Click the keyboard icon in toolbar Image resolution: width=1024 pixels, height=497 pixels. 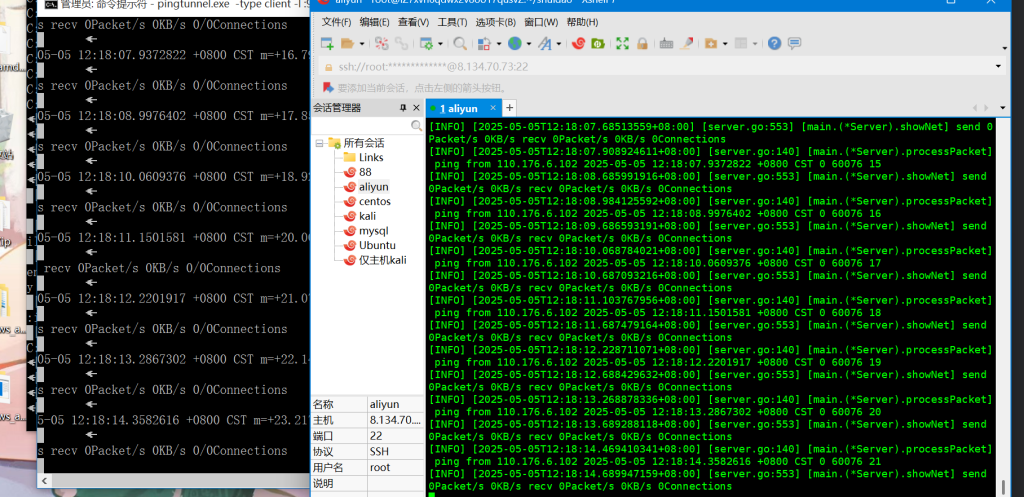[x=666, y=43]
